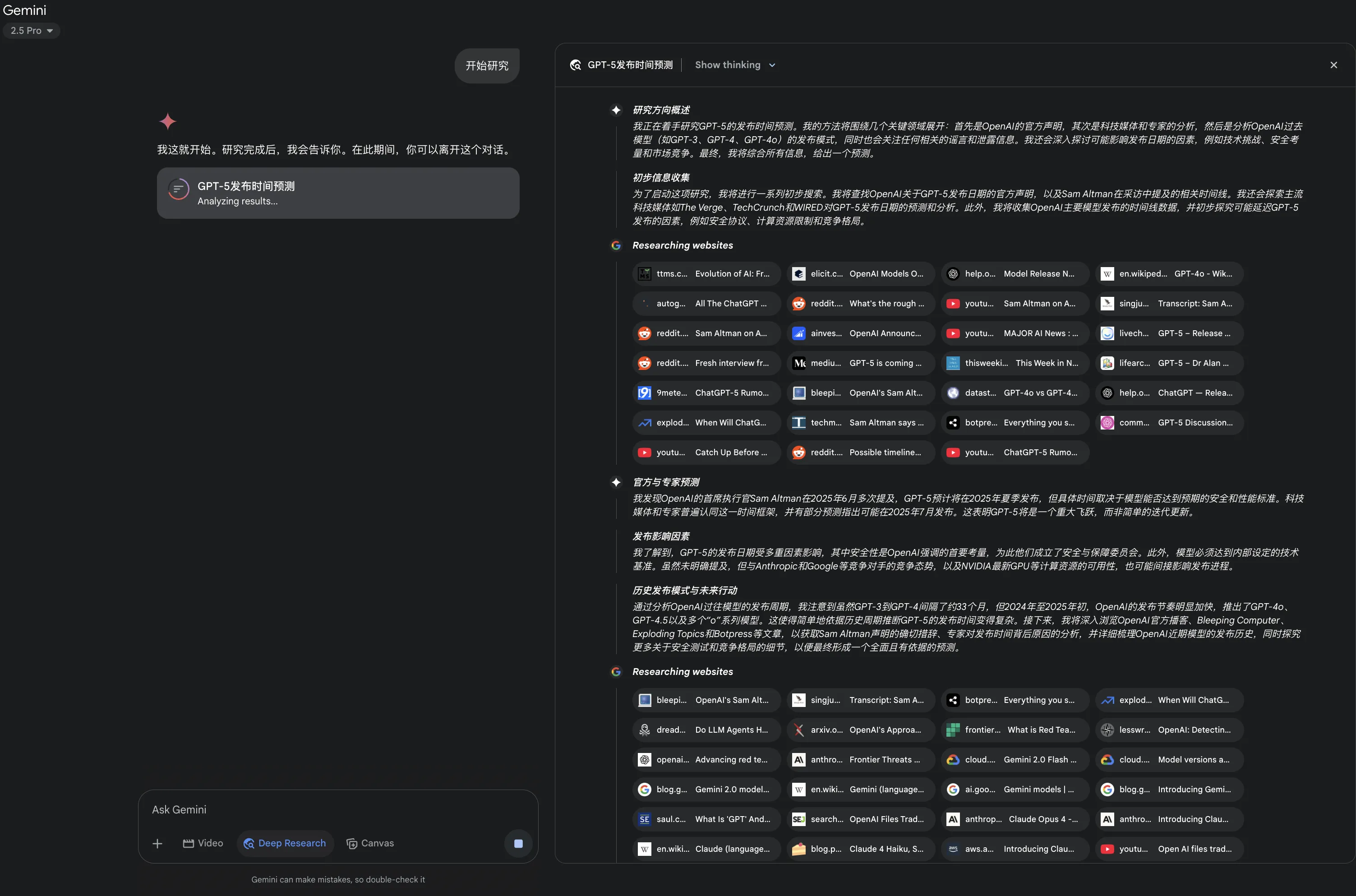Select the Canvas tool
The height and width of the screenshot is (896, 1356).
(x=370, y=843)
